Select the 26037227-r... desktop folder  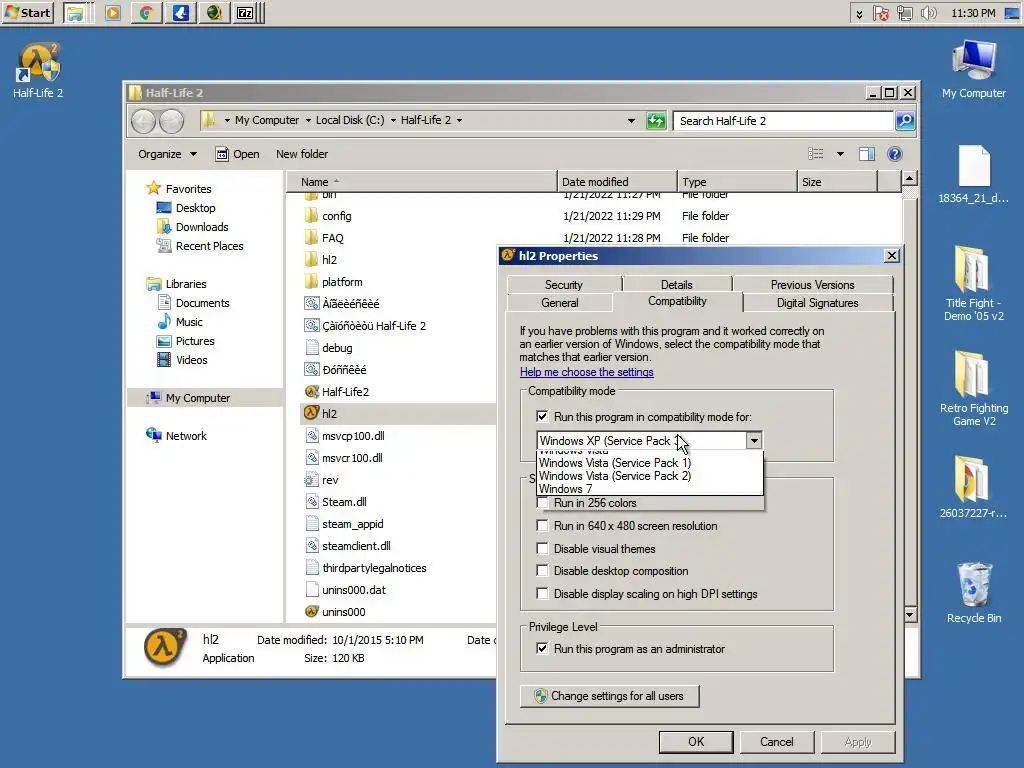[x=974, y=487]
